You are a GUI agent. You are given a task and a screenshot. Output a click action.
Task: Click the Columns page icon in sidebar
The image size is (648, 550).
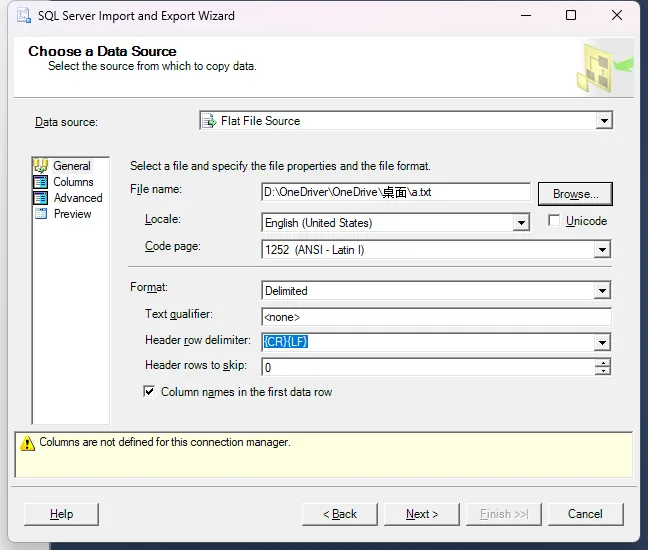pyautogui.click(x=41, y=182)
